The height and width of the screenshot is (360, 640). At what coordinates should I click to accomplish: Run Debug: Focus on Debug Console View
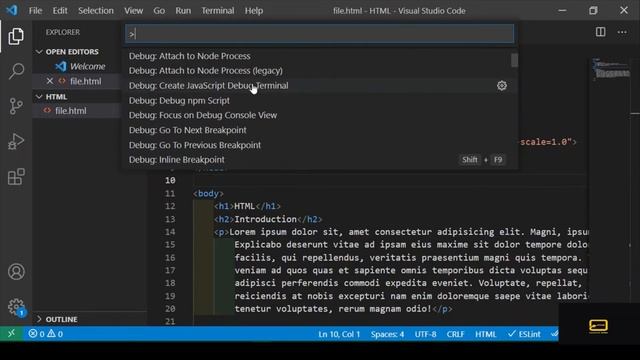coord(320,115)
